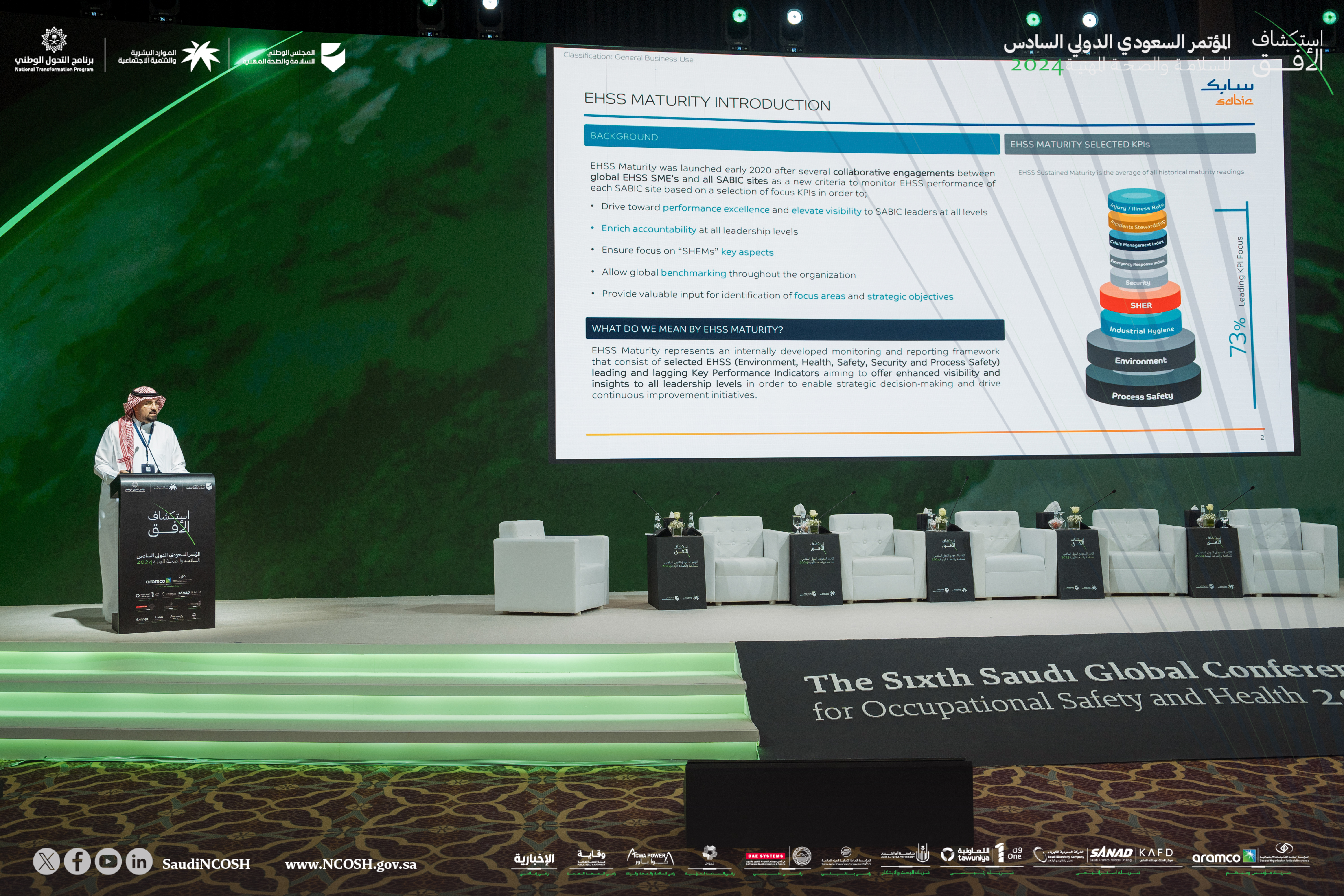Click the SaudiNCOSH handle text
This screenshot has height=896, width=1344.
click(x=206, y=864)
